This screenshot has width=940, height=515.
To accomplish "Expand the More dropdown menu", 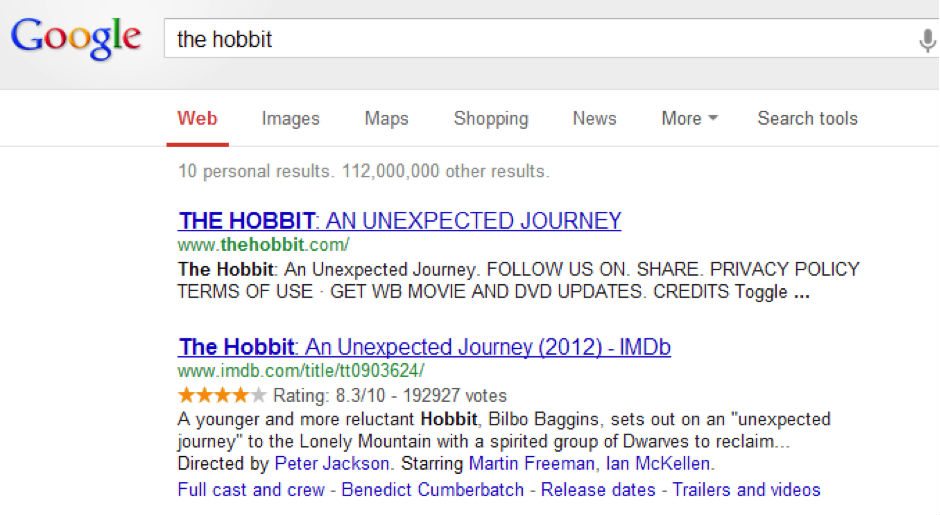I will click(x=689, y=118).
